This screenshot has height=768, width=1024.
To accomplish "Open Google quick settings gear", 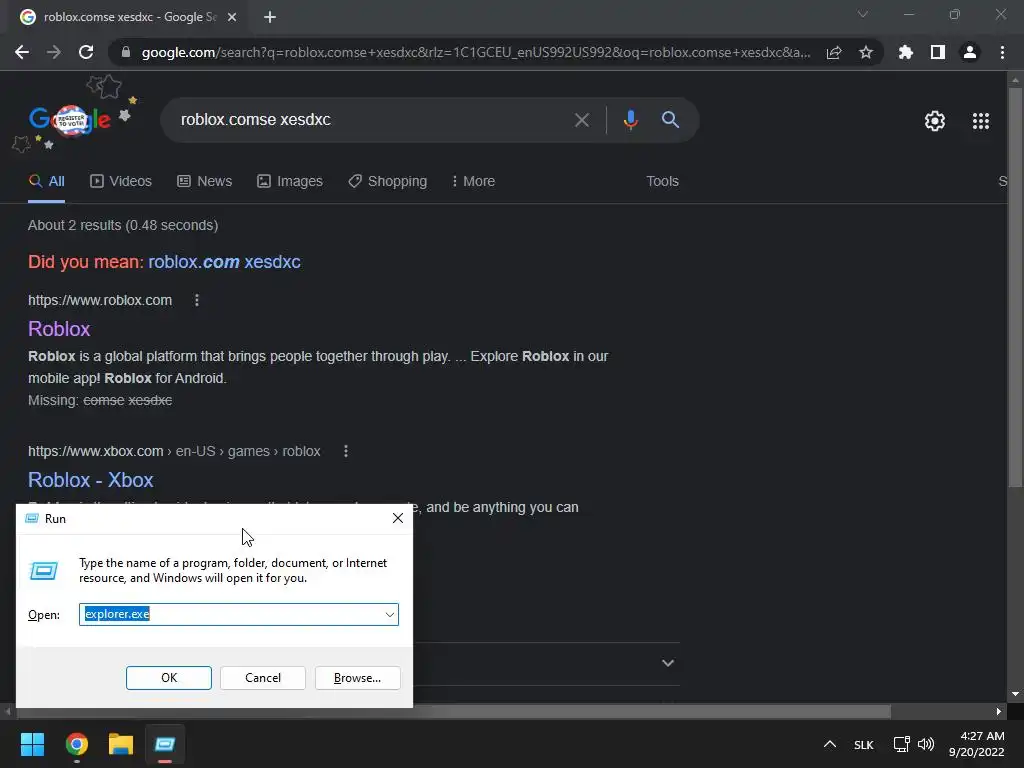I will (935, 121).
